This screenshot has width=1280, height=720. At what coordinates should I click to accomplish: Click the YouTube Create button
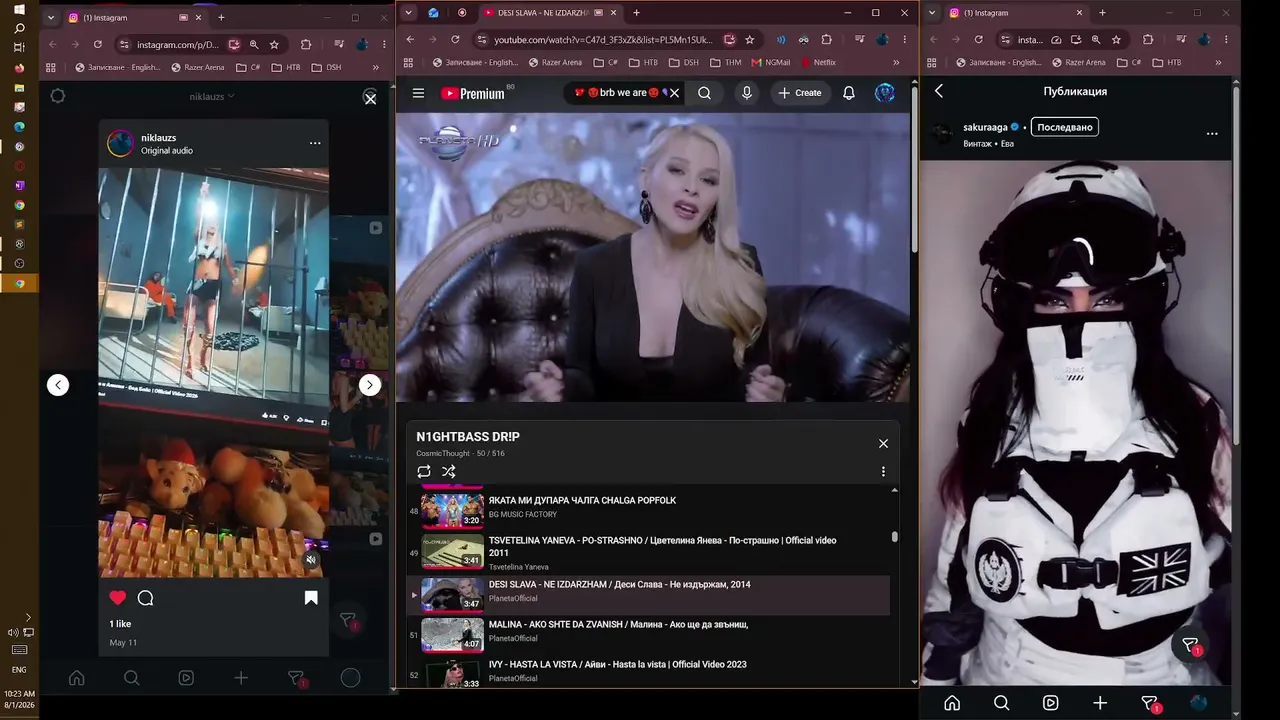tap(800, 93)
